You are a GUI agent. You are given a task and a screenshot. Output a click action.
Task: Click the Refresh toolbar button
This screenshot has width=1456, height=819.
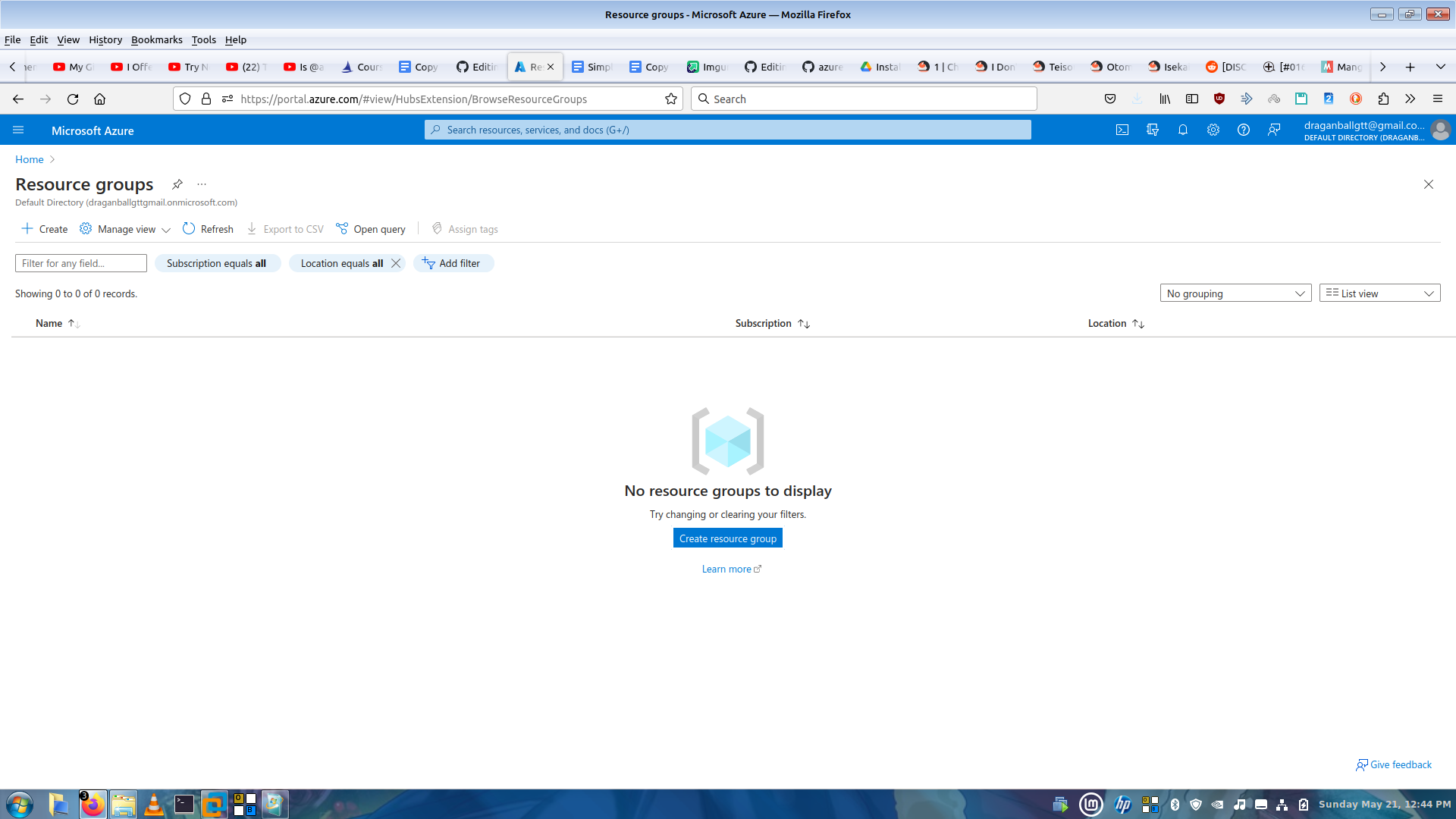pos(208,229)
